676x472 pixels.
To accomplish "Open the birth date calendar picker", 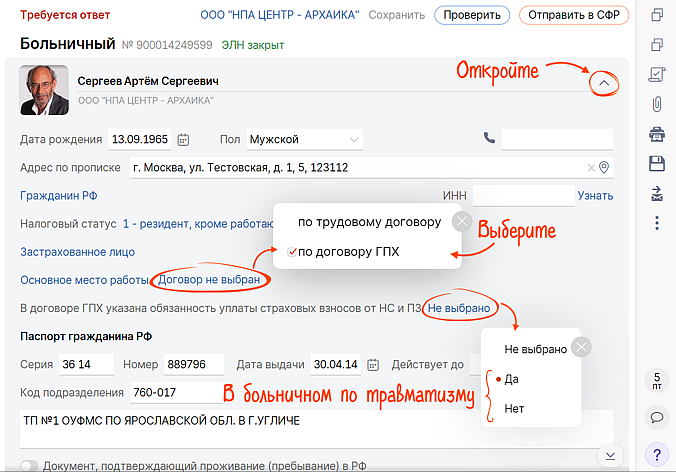I will click(183, 139).
